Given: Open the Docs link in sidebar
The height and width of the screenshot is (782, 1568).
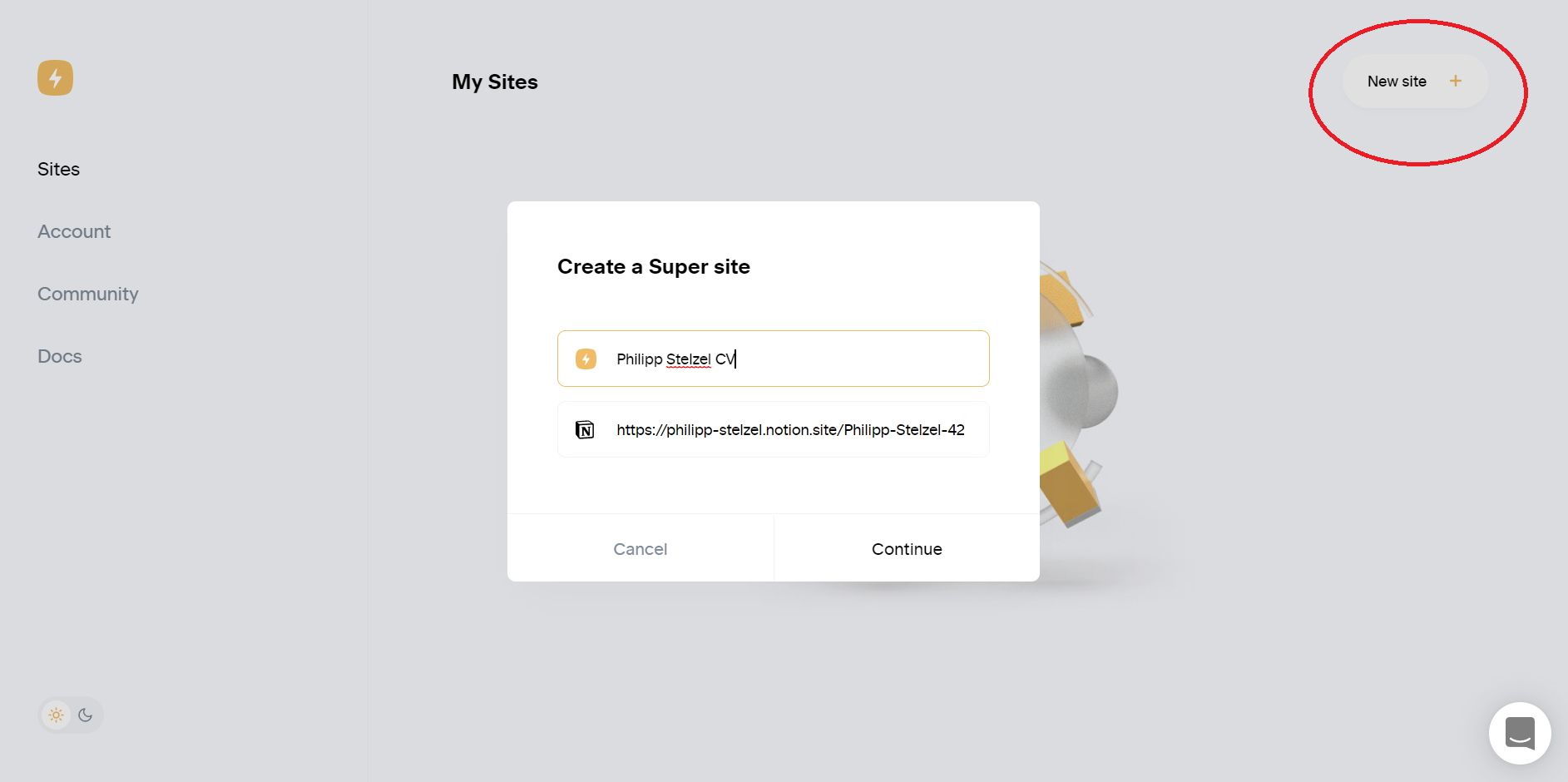Looking at the screenshot, I should [59, 356].
